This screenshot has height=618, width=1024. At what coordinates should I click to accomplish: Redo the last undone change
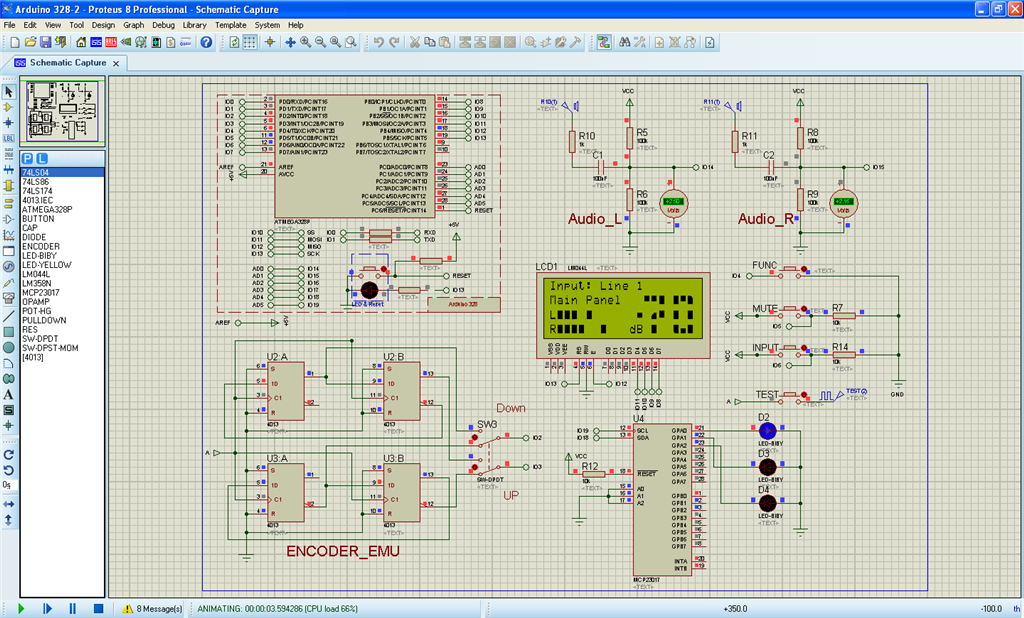coord(394,42)
